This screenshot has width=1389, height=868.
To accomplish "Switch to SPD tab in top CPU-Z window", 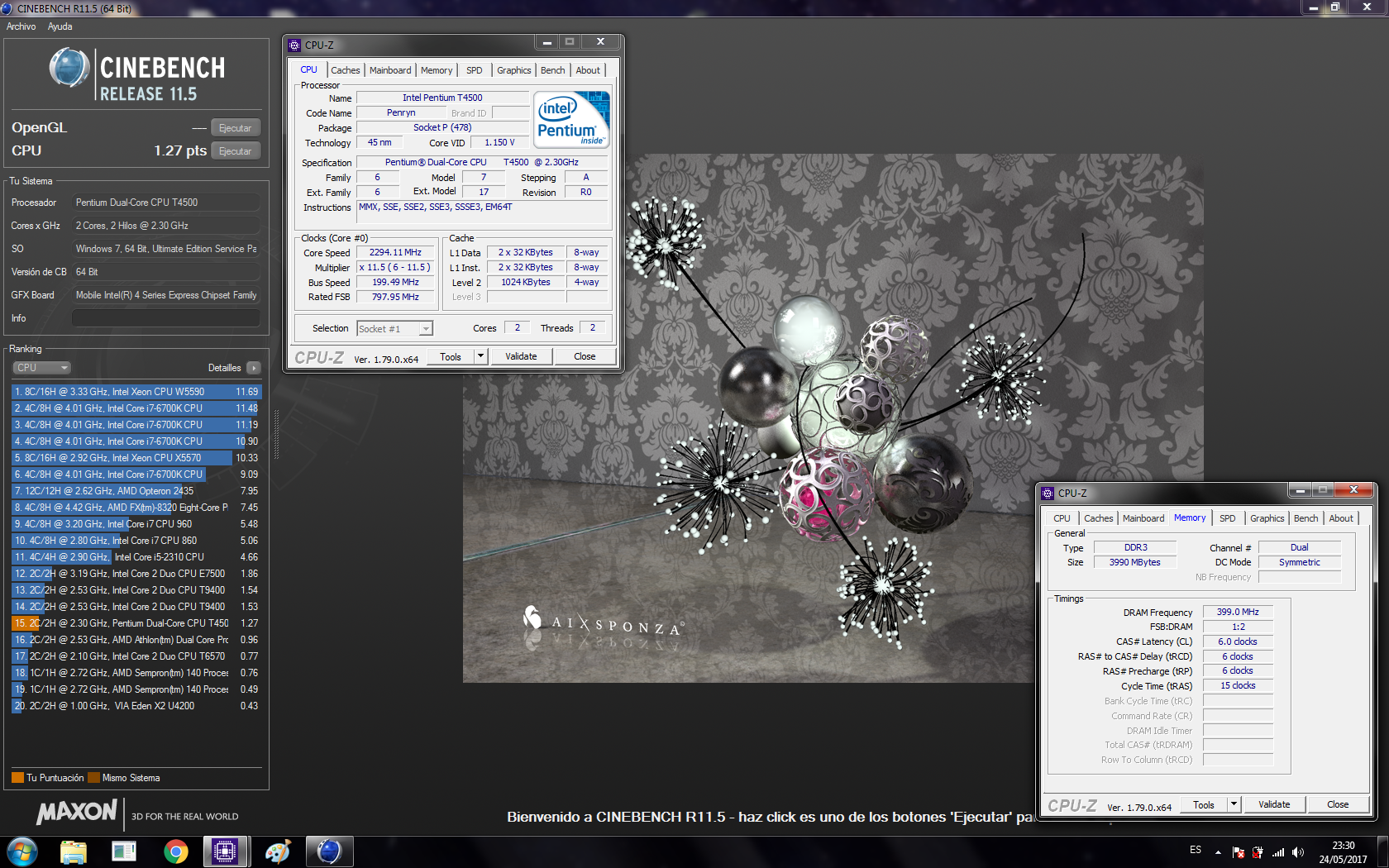I will (475, 70).
